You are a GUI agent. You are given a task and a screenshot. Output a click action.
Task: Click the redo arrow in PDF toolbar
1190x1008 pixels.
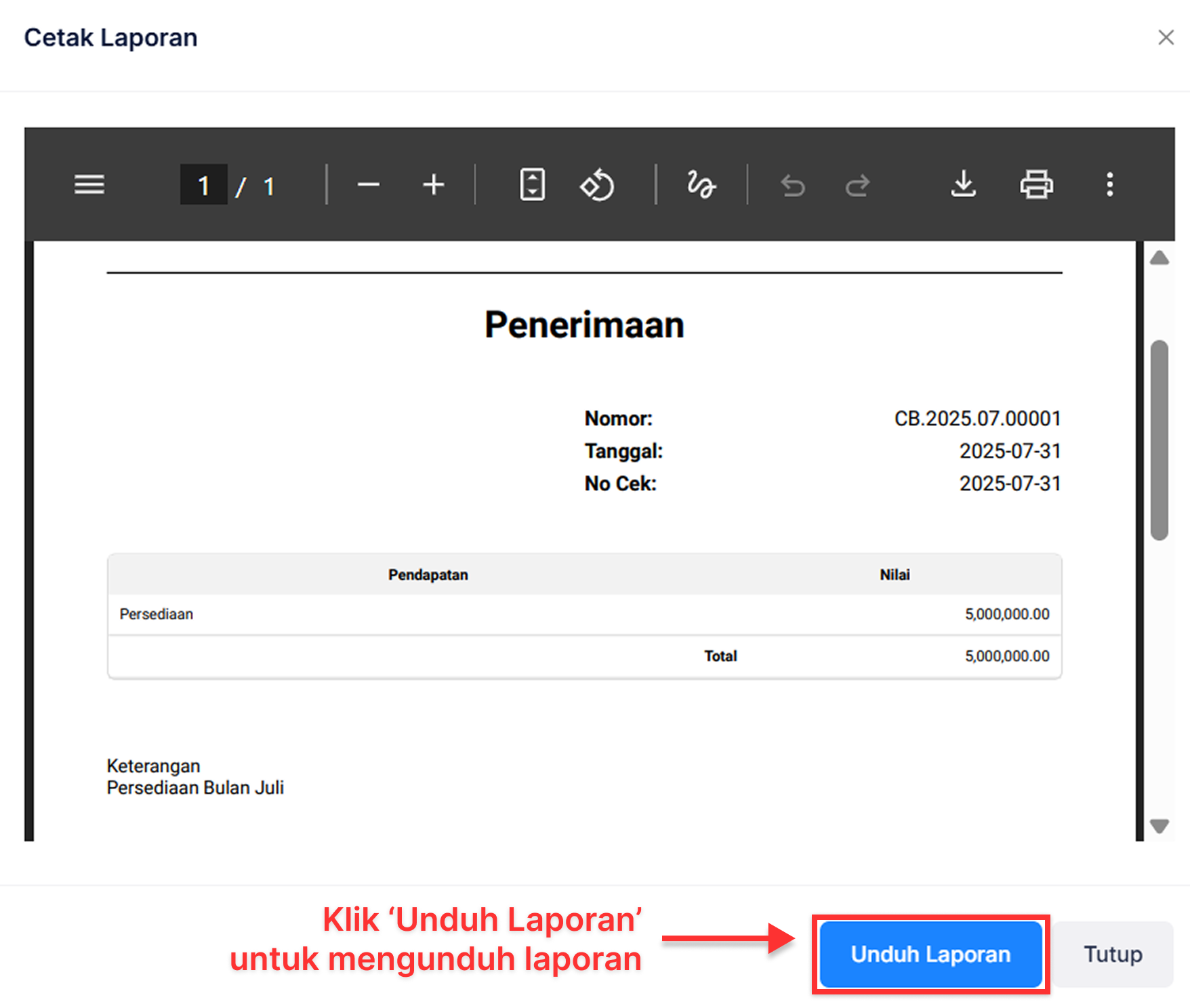[x=857, y=184]
